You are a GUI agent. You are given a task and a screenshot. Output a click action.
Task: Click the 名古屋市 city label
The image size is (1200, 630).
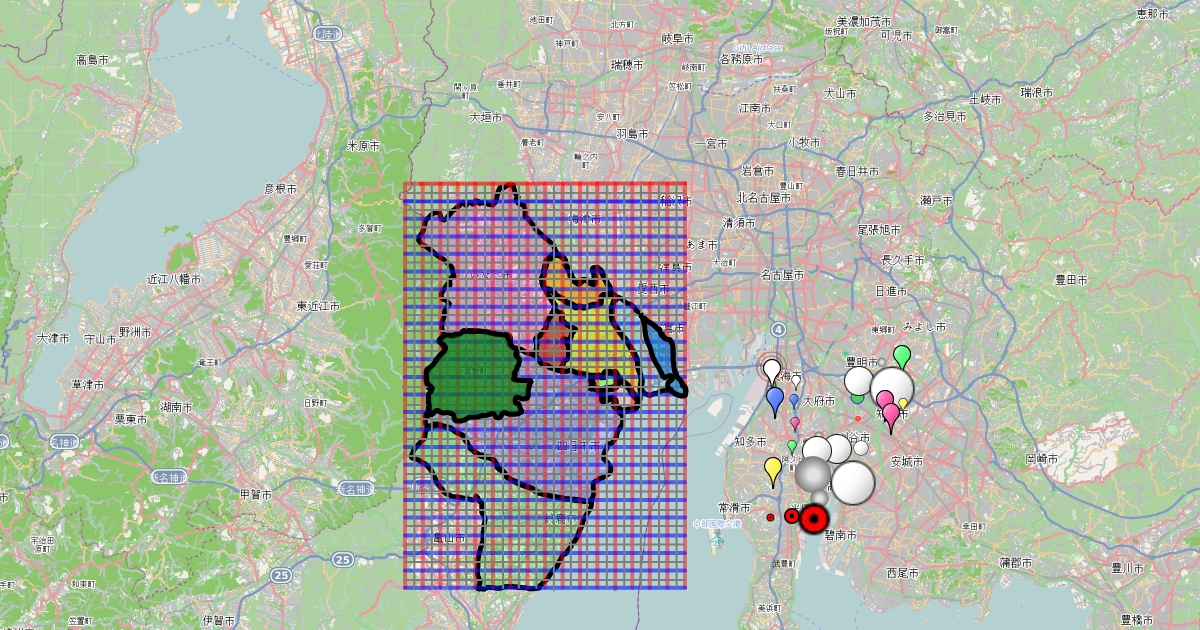tap(782, 273)
